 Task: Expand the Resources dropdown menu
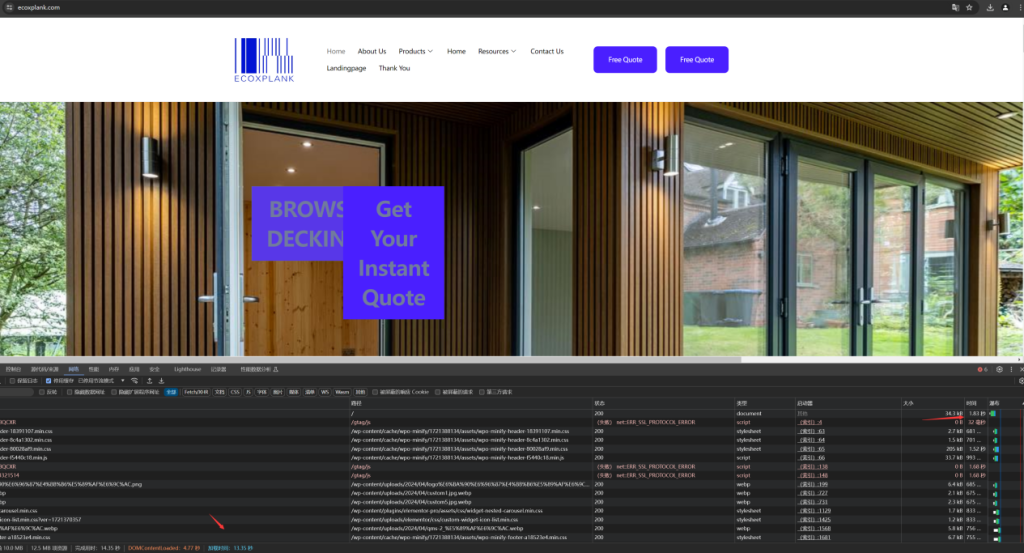point(497,51)
